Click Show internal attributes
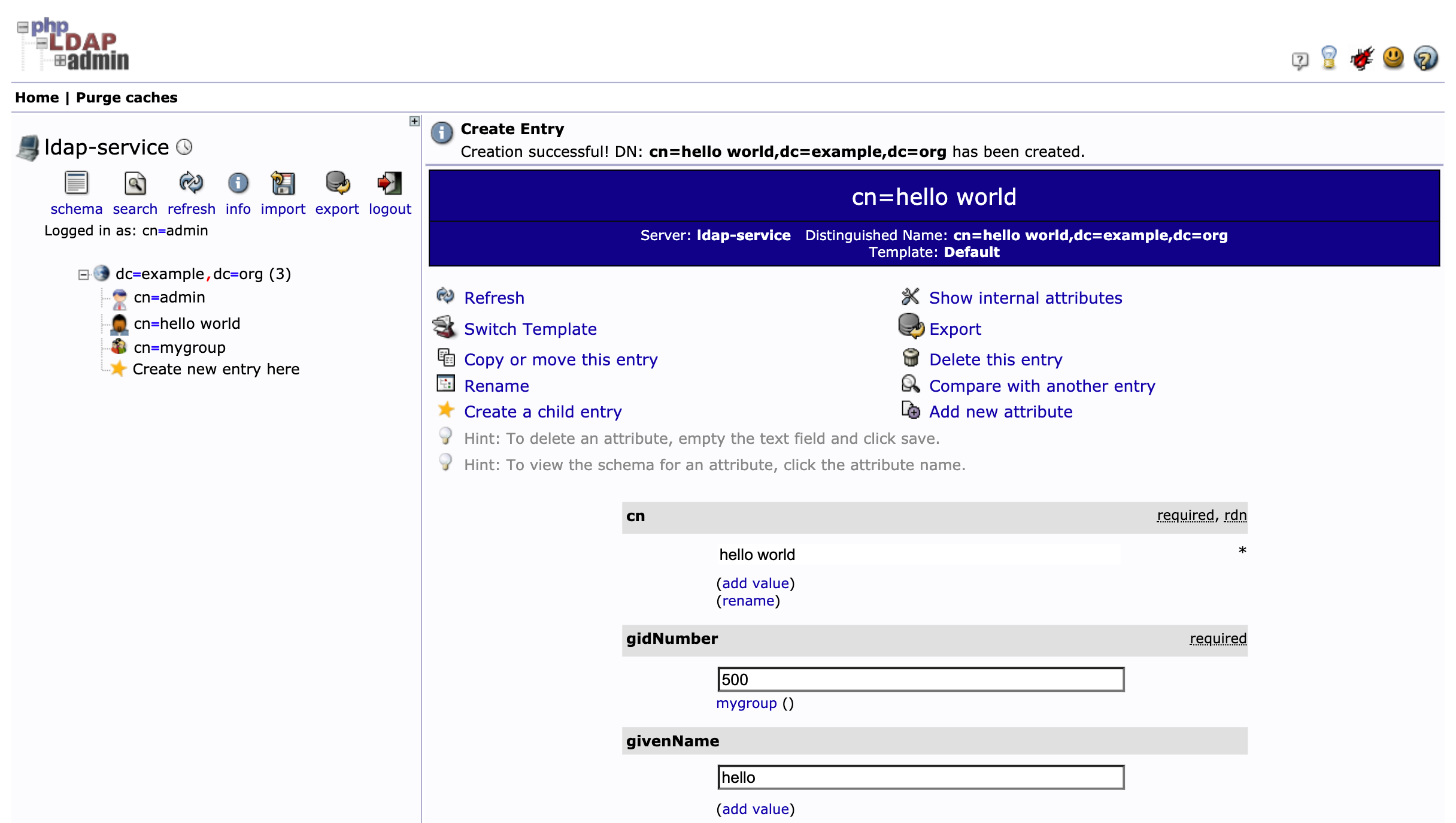Screen dimensions: 1456x823 coord(1026,298)
